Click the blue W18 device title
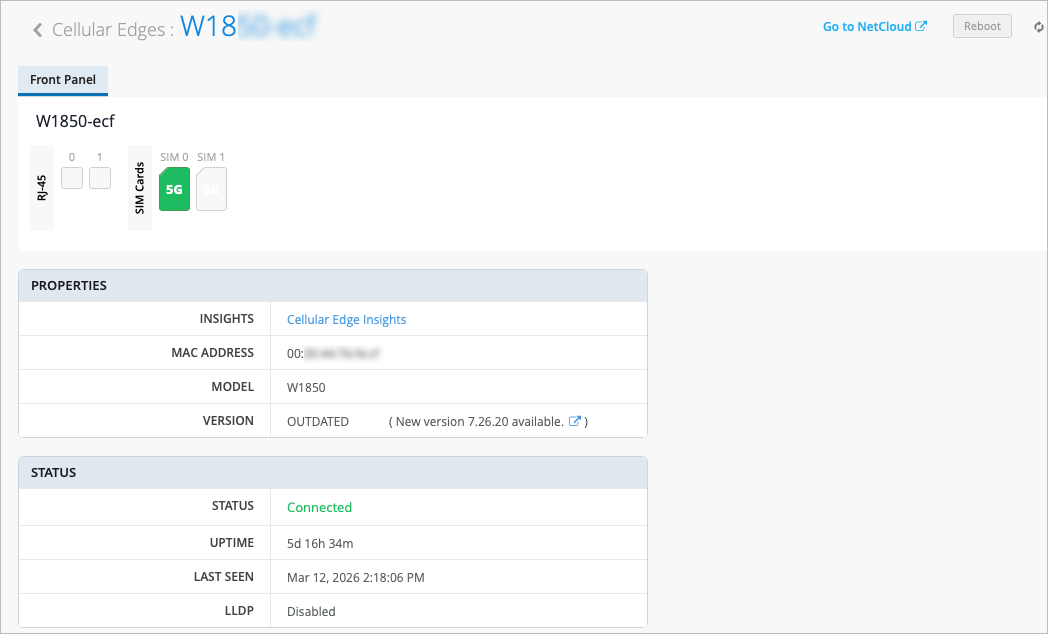The width and height of the screenshot is (1048, 634). [209, 27]
